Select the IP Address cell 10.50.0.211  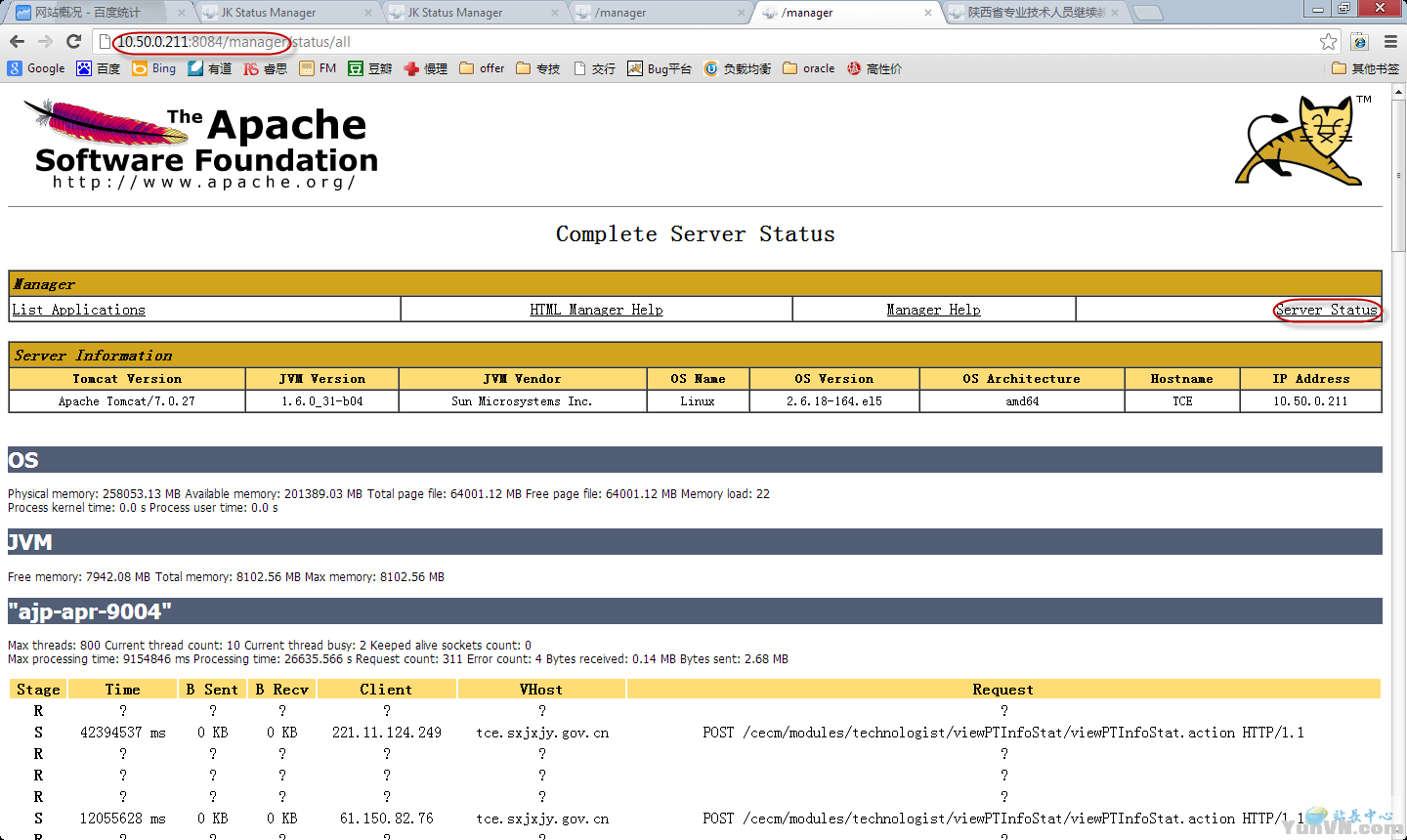1310,401
